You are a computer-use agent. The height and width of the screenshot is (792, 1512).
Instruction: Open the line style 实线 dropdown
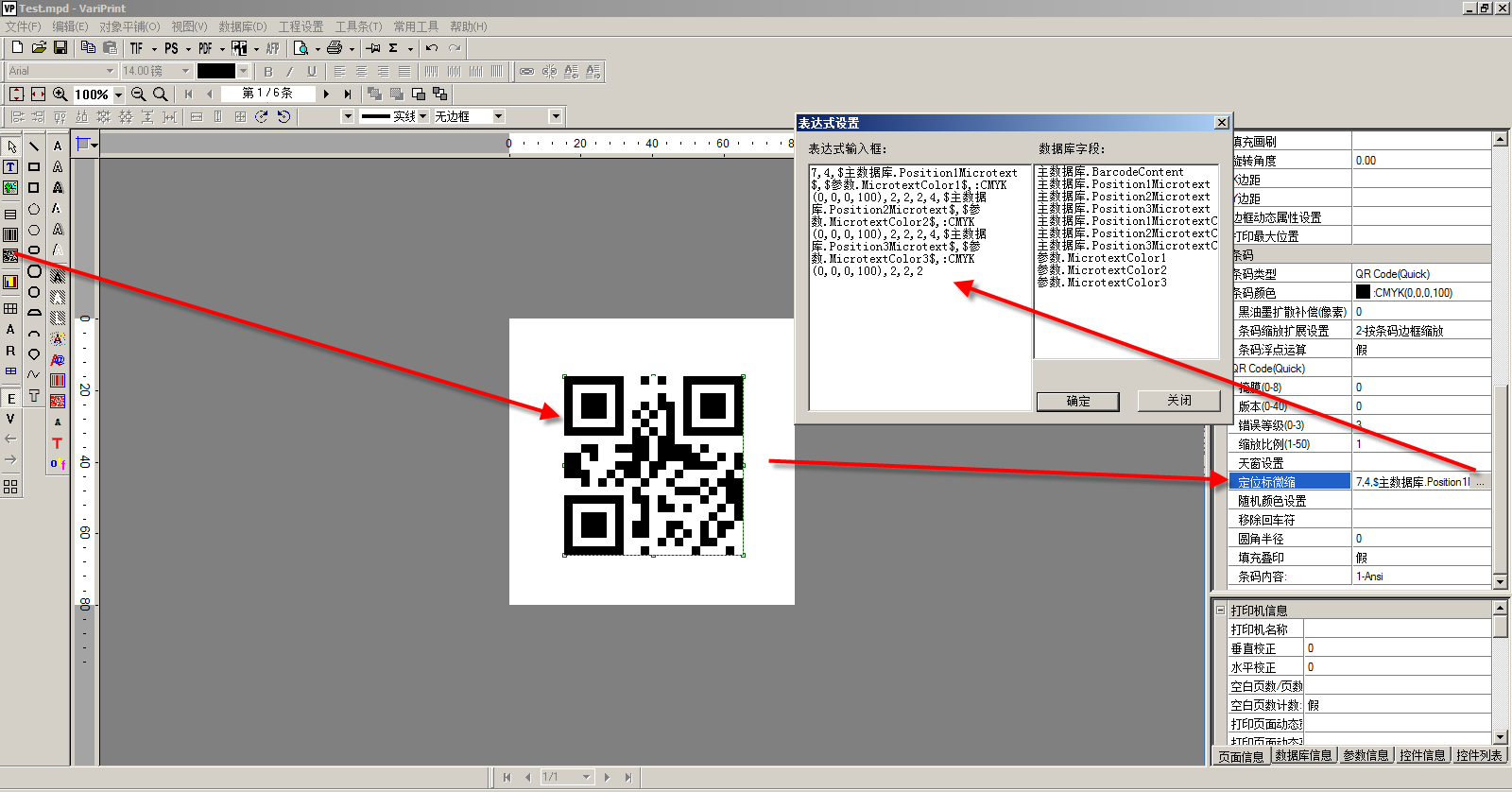[x=423, y=116]
